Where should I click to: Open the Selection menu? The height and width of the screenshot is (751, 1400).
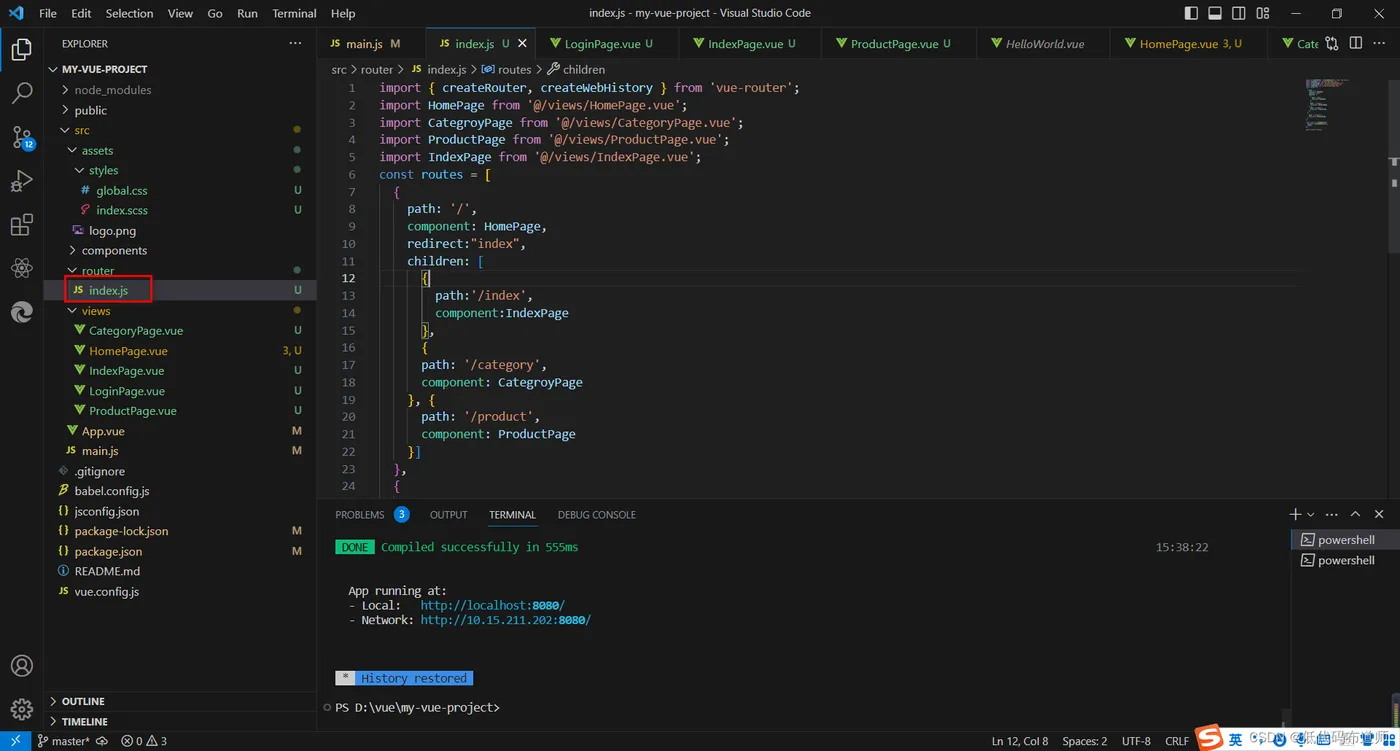pyautogui.click(x=129, y=13)
